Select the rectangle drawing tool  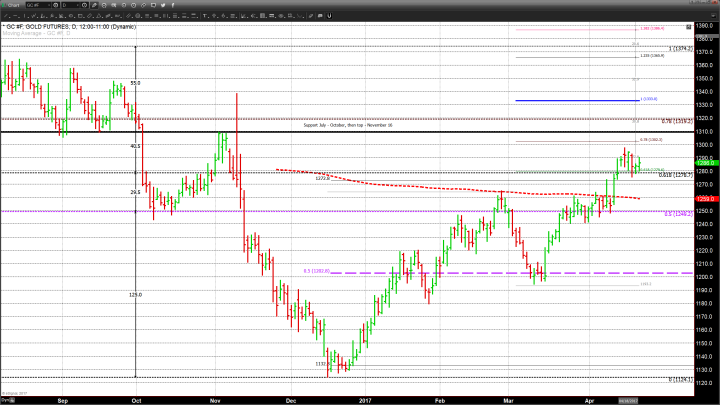tap(80, 16)
